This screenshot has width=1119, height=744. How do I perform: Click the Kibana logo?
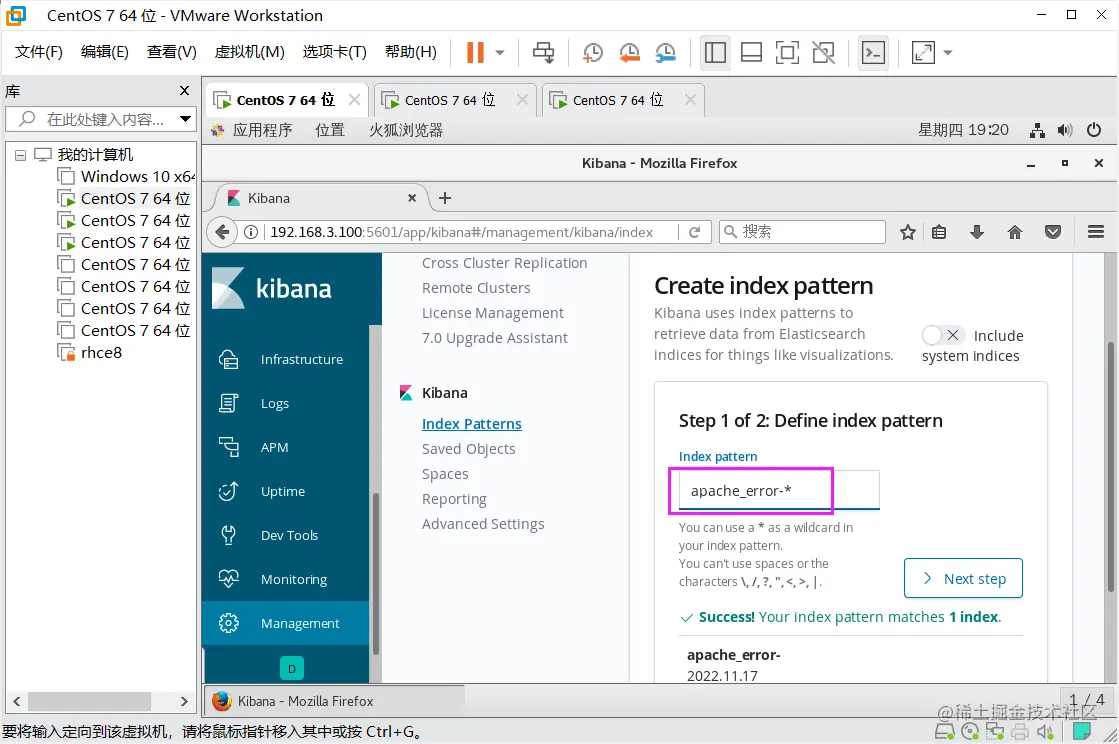tap(272, 288)
